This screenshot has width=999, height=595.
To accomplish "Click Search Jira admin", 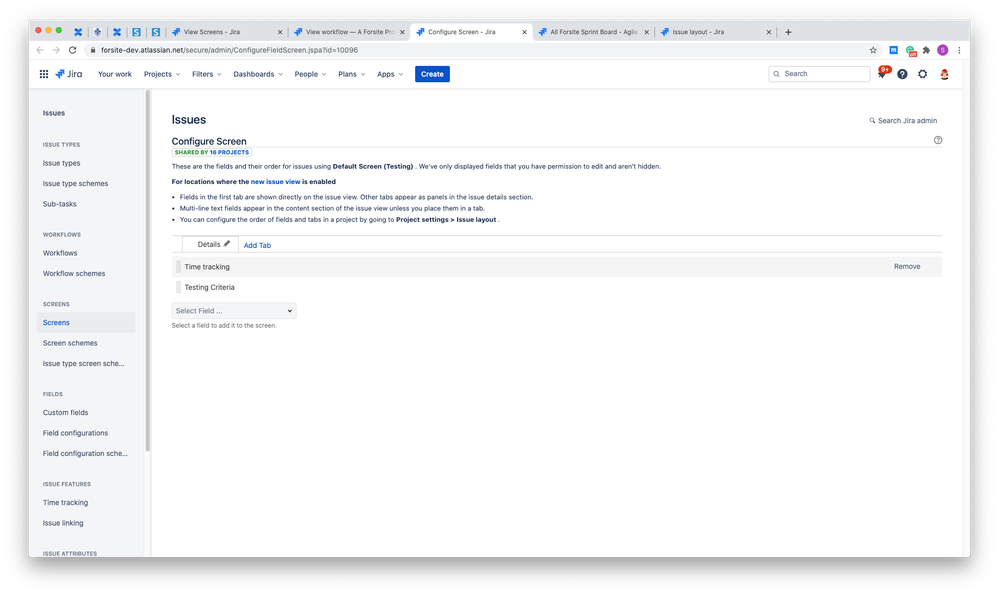I will coord(903,120).
